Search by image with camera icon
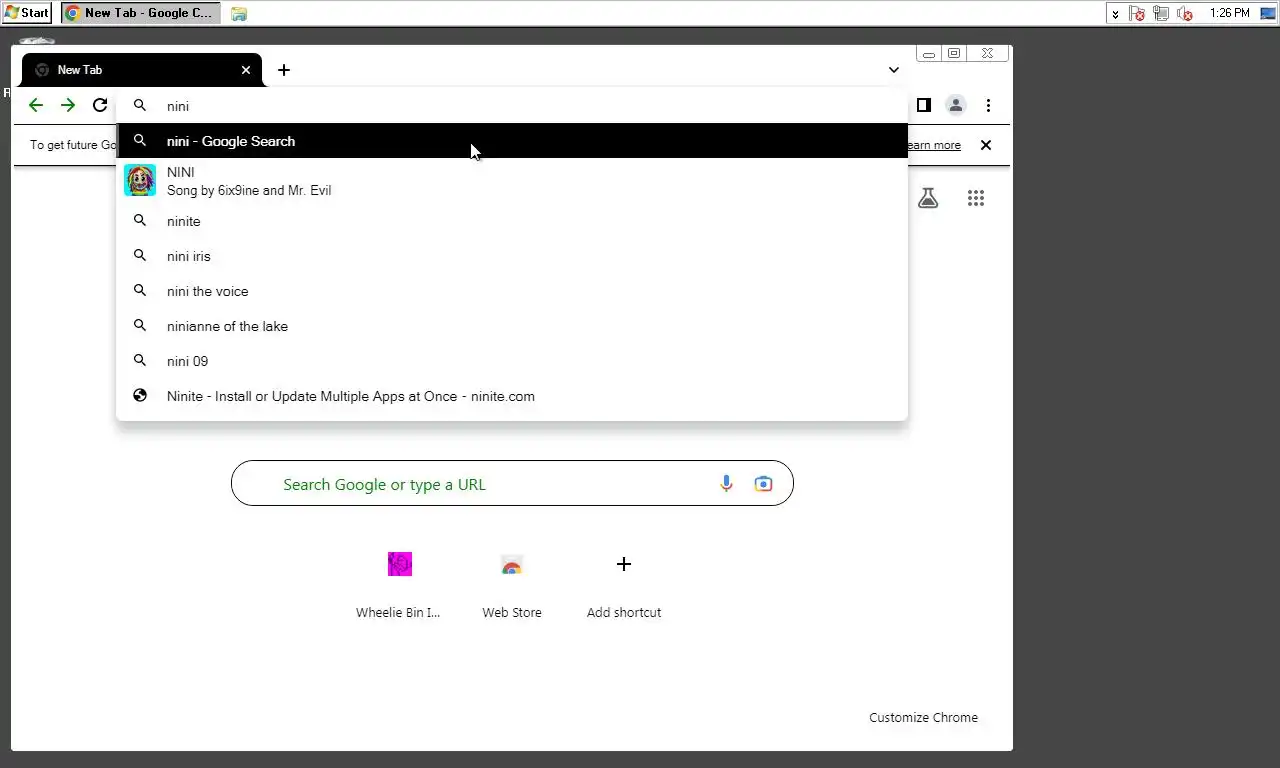Screen dimensions: 1280x768 pyautogui.click(x=763, y=484)
